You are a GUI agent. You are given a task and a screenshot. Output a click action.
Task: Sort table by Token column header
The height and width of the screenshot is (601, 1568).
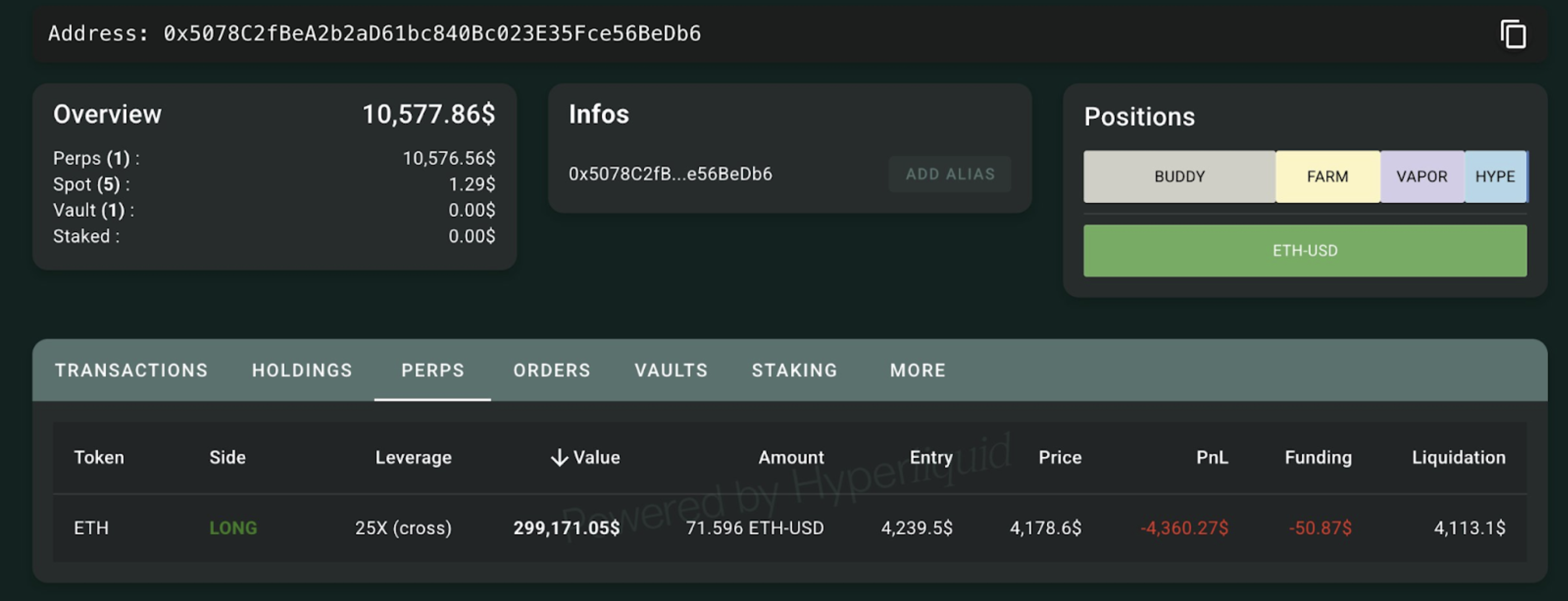pos(99,457)
